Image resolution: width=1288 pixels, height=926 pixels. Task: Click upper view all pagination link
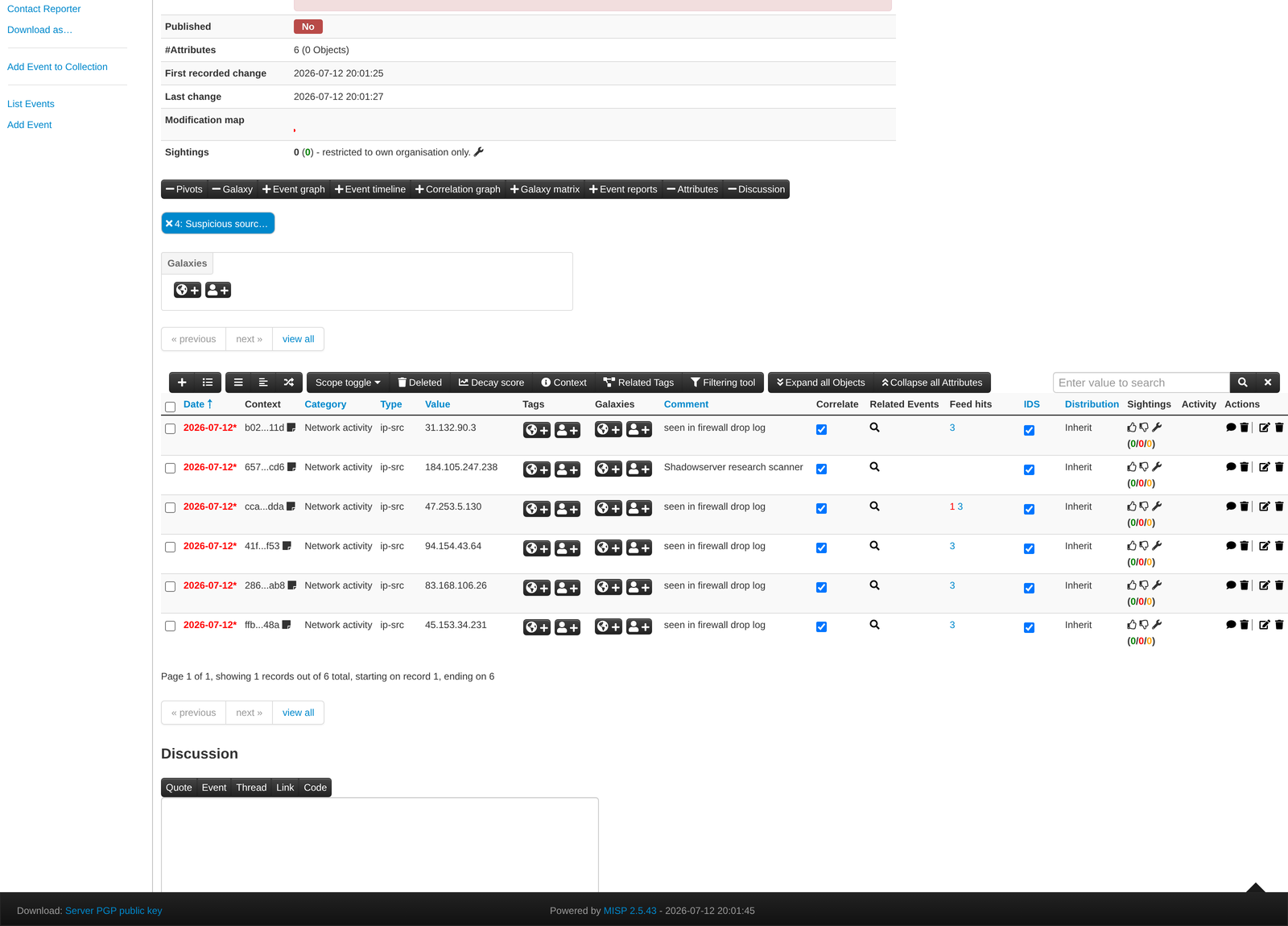(x=298, y=339)
